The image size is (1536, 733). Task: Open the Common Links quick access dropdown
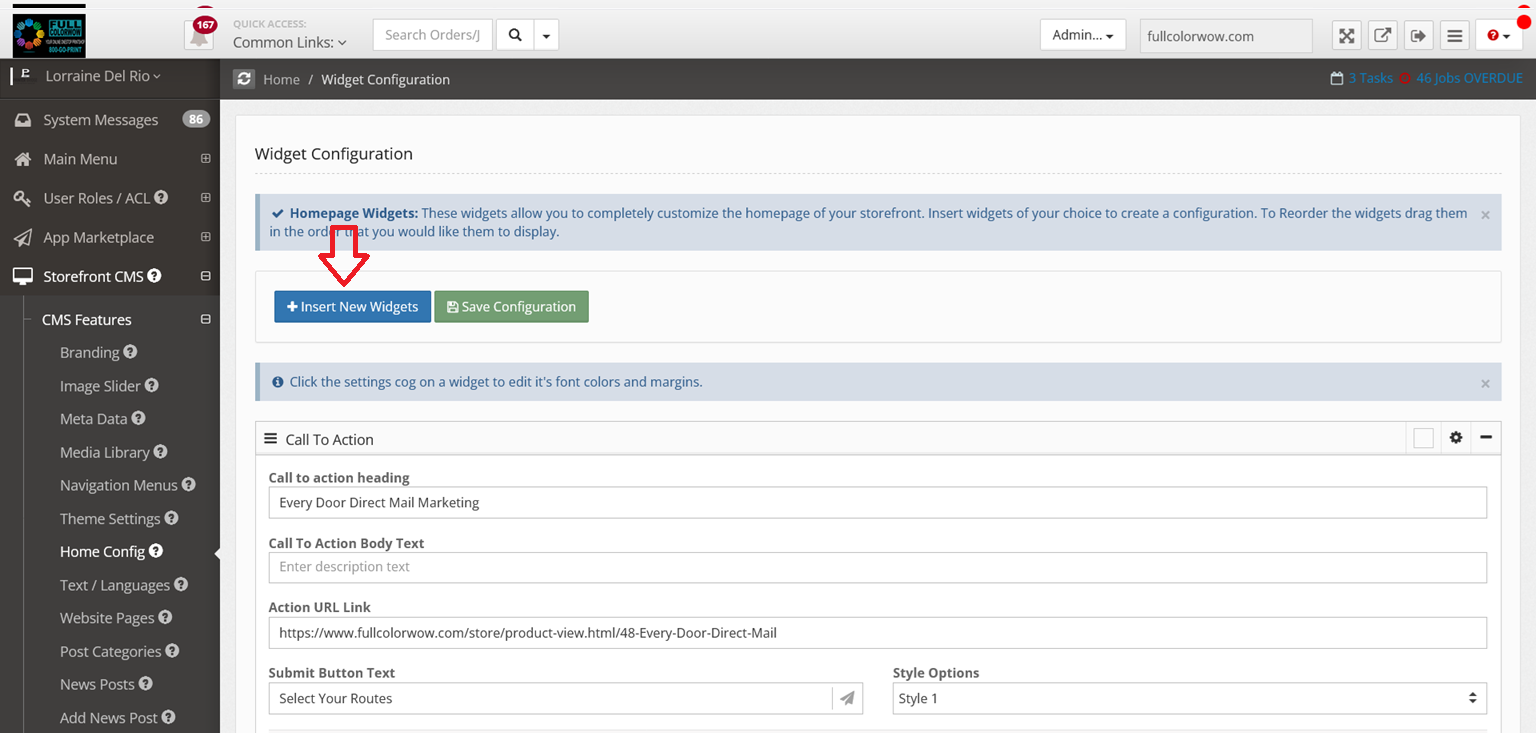[289, 43]
